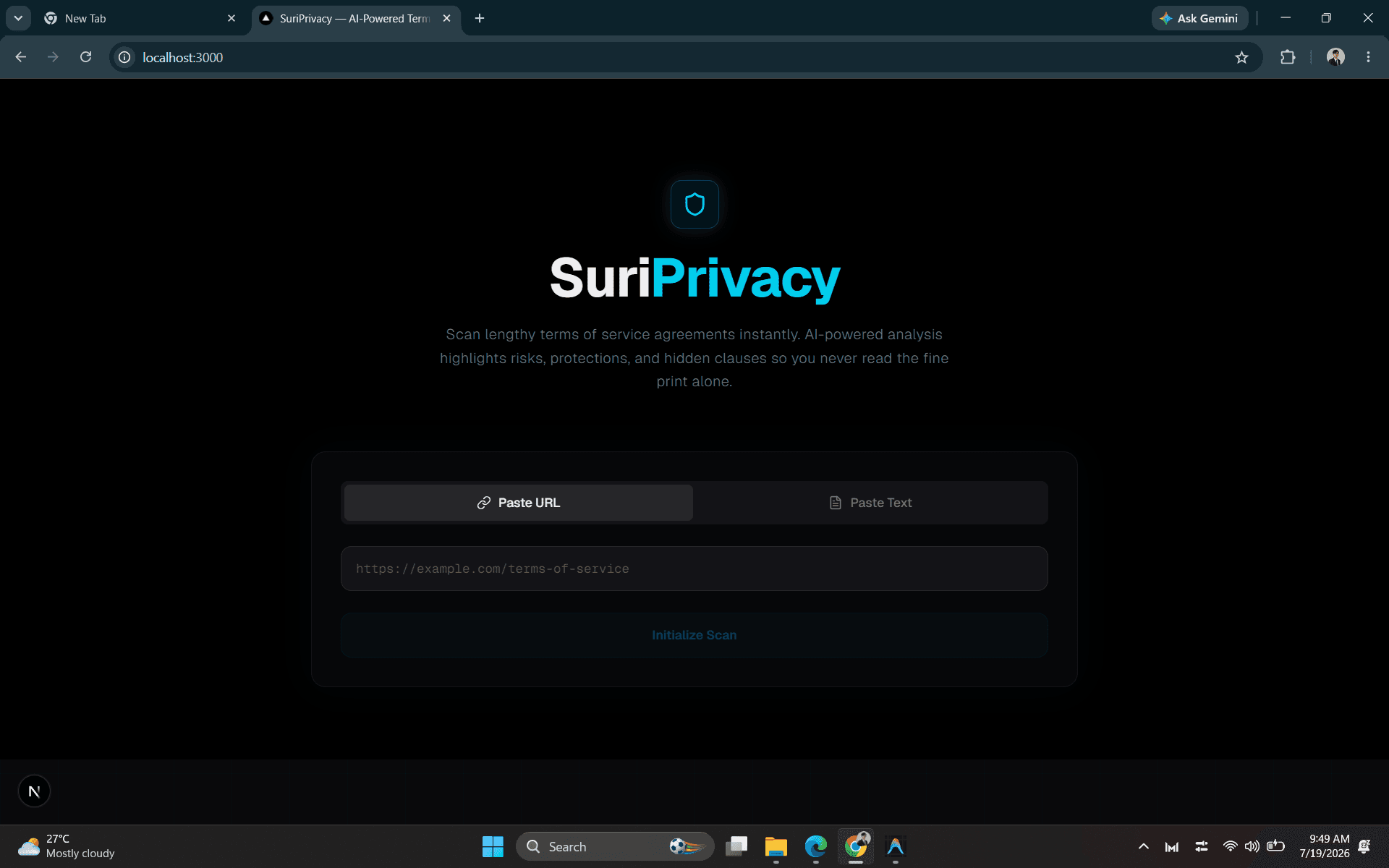Open the Chrome three-dot menu
Screen dimensions: 1389x868
coord(1368,57)
